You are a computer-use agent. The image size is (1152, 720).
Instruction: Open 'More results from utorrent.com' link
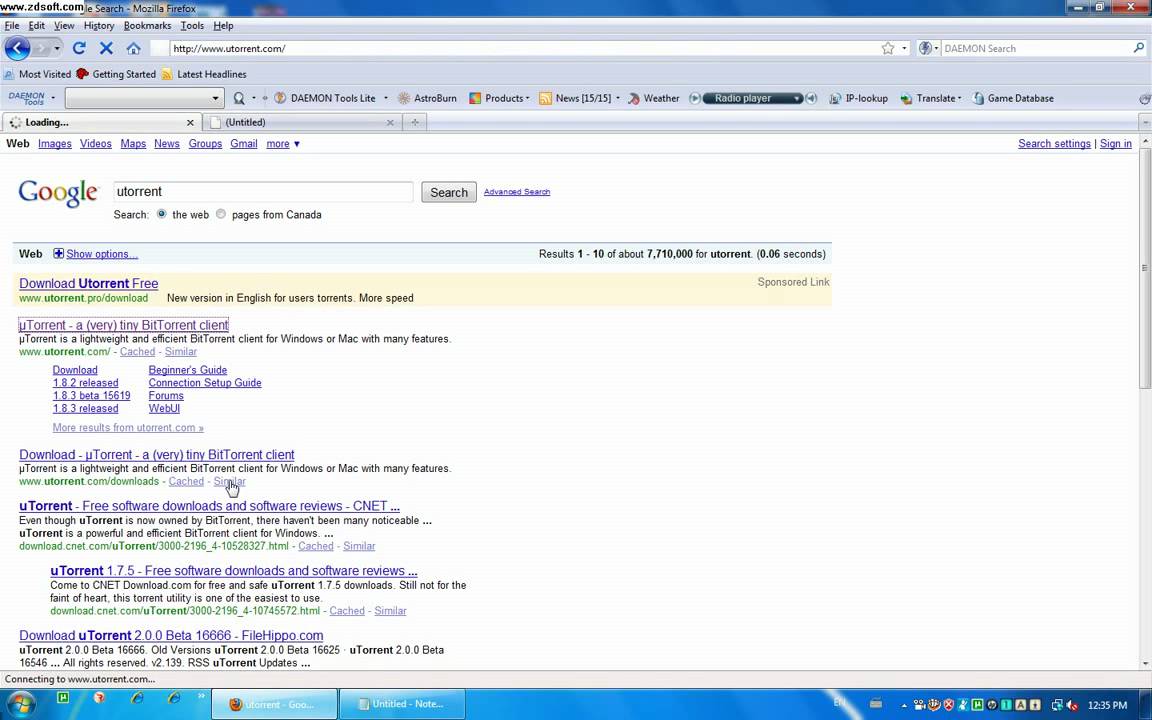[x=128, y=428]
